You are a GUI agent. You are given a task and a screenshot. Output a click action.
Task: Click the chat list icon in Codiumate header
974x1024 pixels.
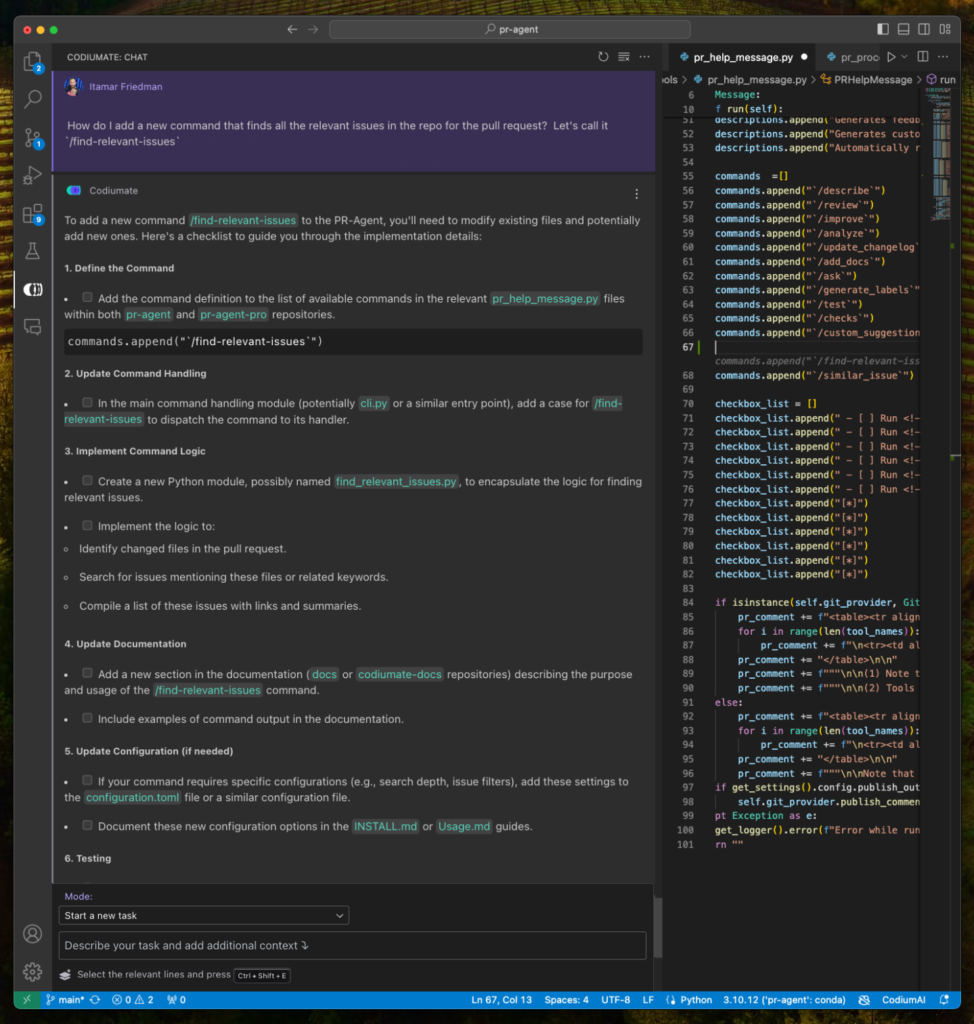tap(624, 57)
